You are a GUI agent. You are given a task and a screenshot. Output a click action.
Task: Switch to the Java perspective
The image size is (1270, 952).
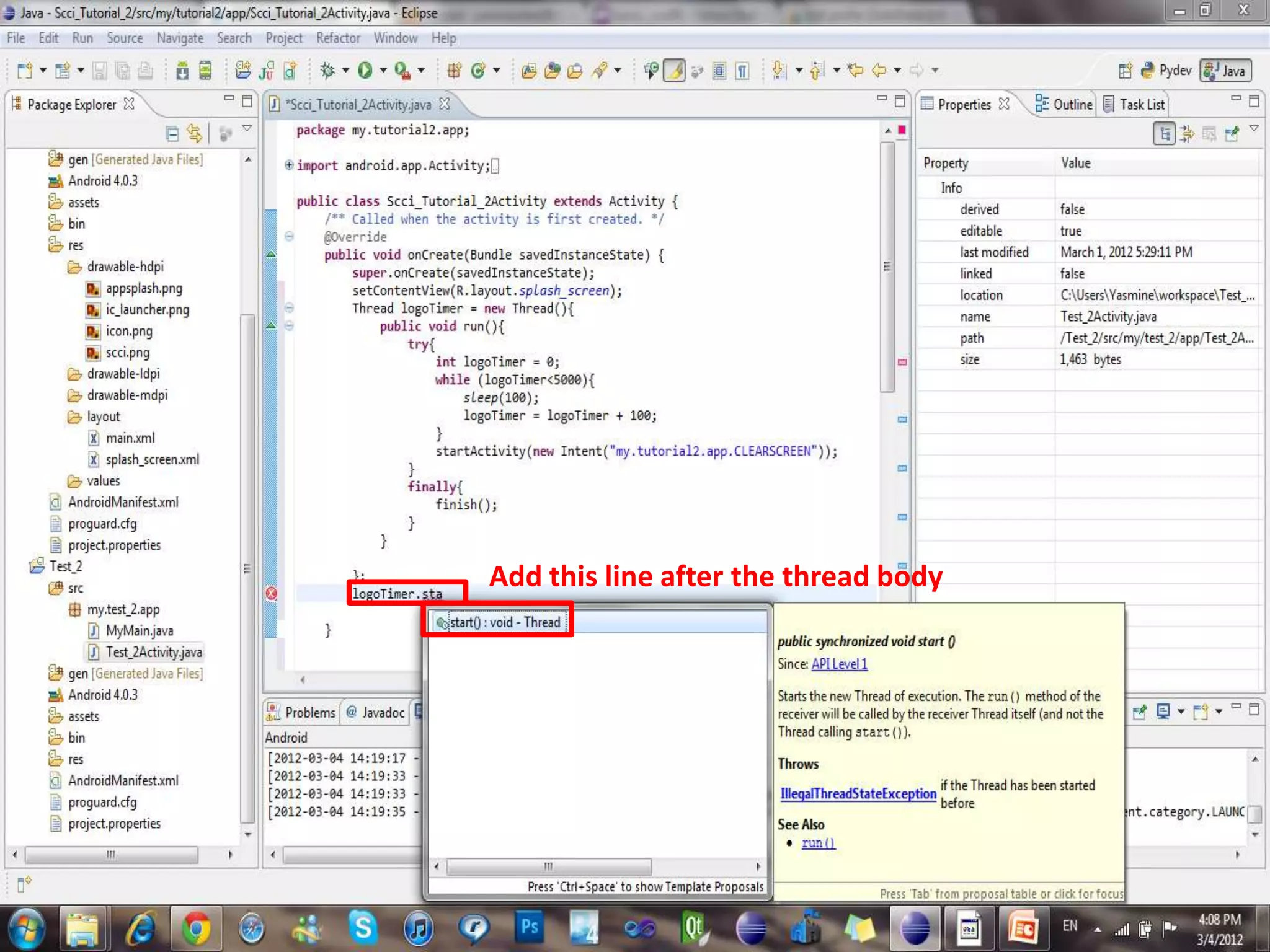[1225, 71]
